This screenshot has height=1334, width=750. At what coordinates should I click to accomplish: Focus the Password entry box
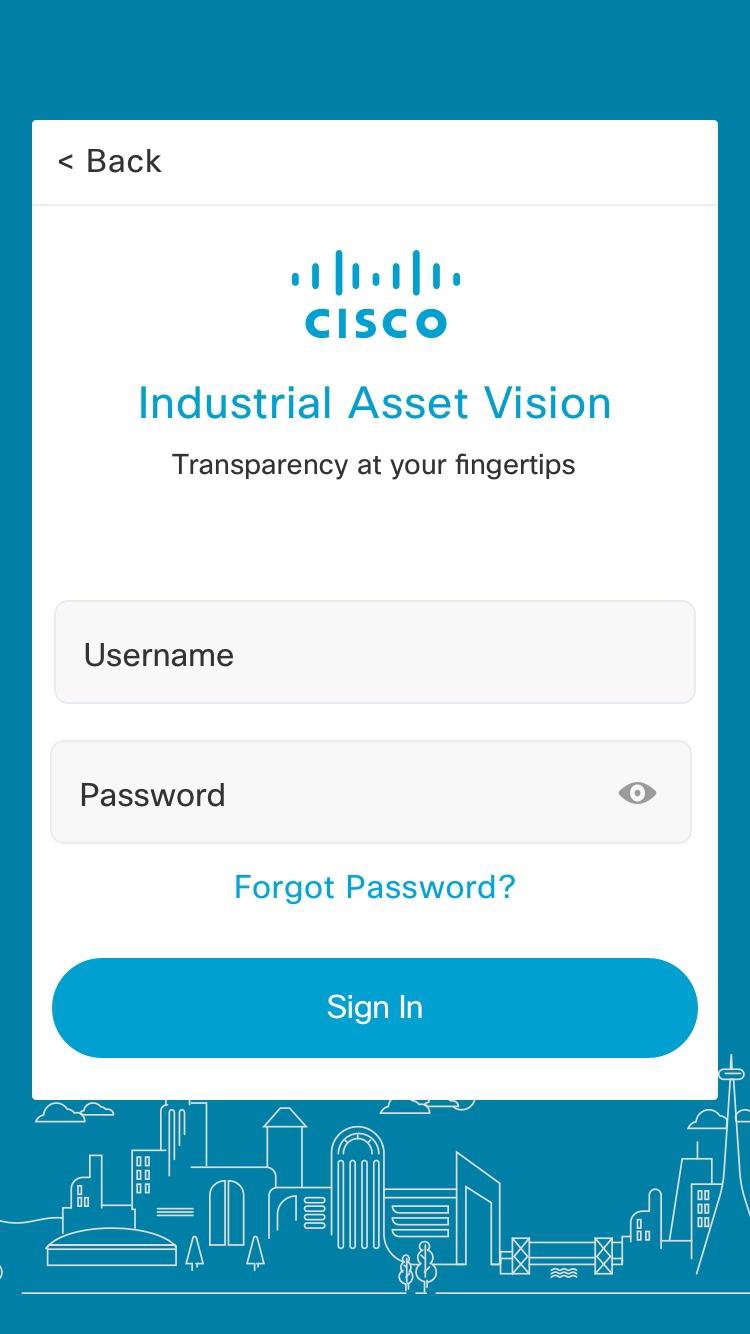pyautogui.click(x=300, y=793)
